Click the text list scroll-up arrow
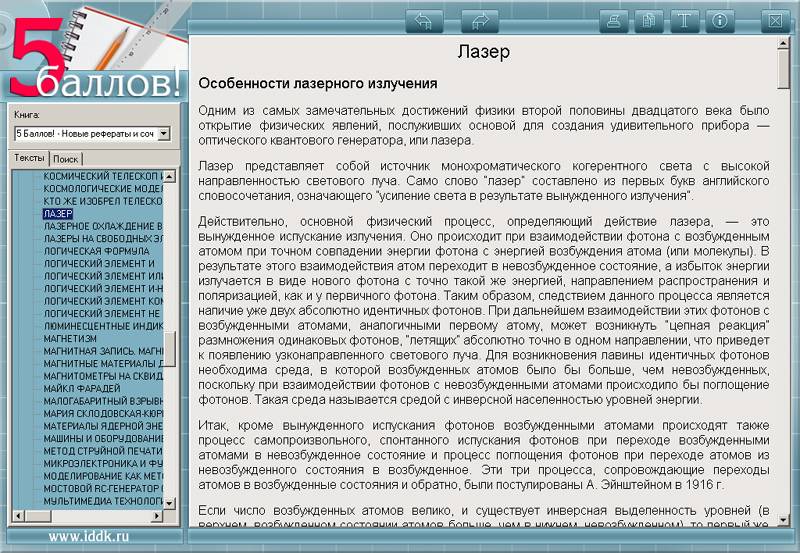Image resolution: width=800 pixels, height=553 pixels. click(x=169, y=177)
